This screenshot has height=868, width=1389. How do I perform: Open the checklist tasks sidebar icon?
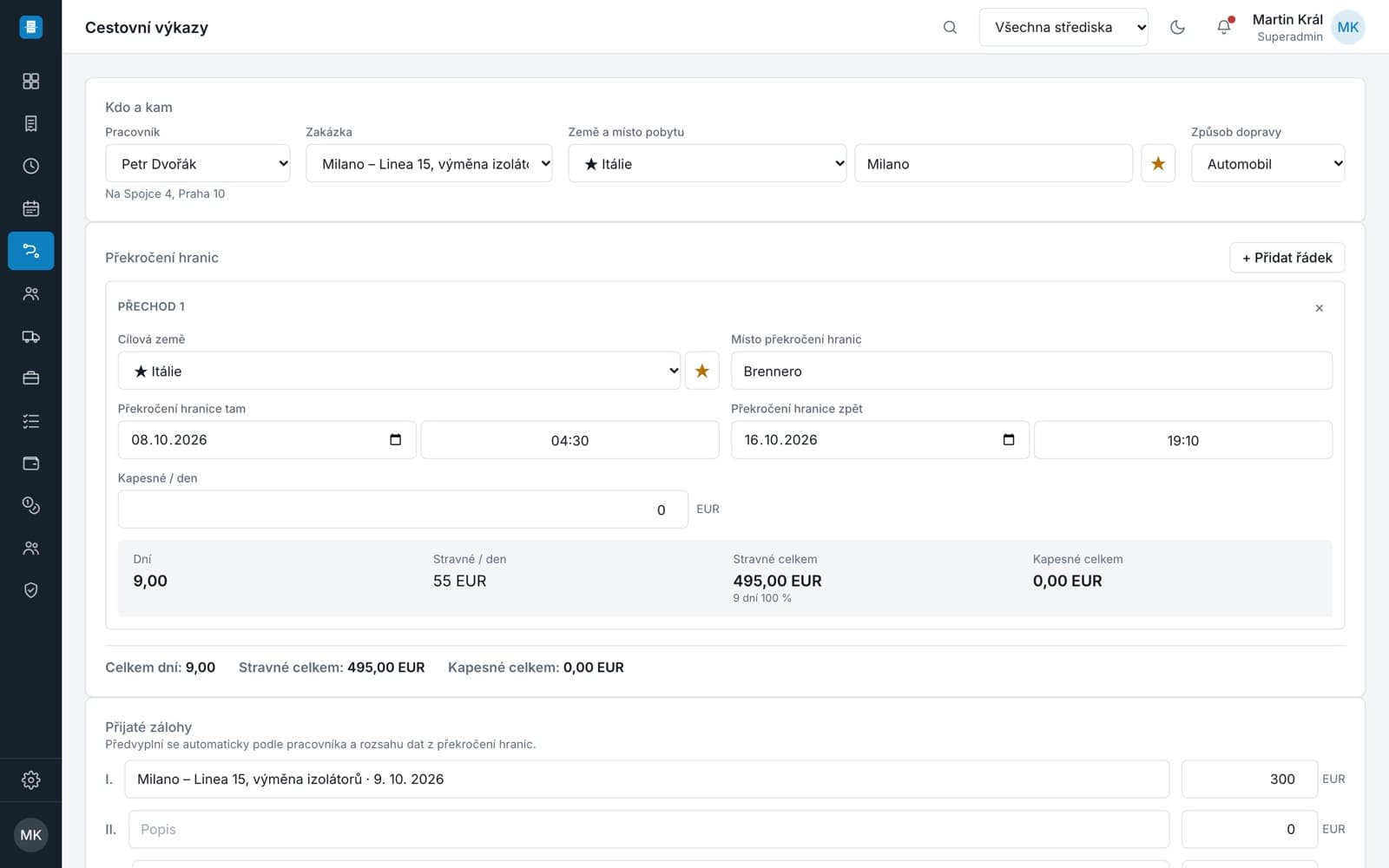click(31, 421)
